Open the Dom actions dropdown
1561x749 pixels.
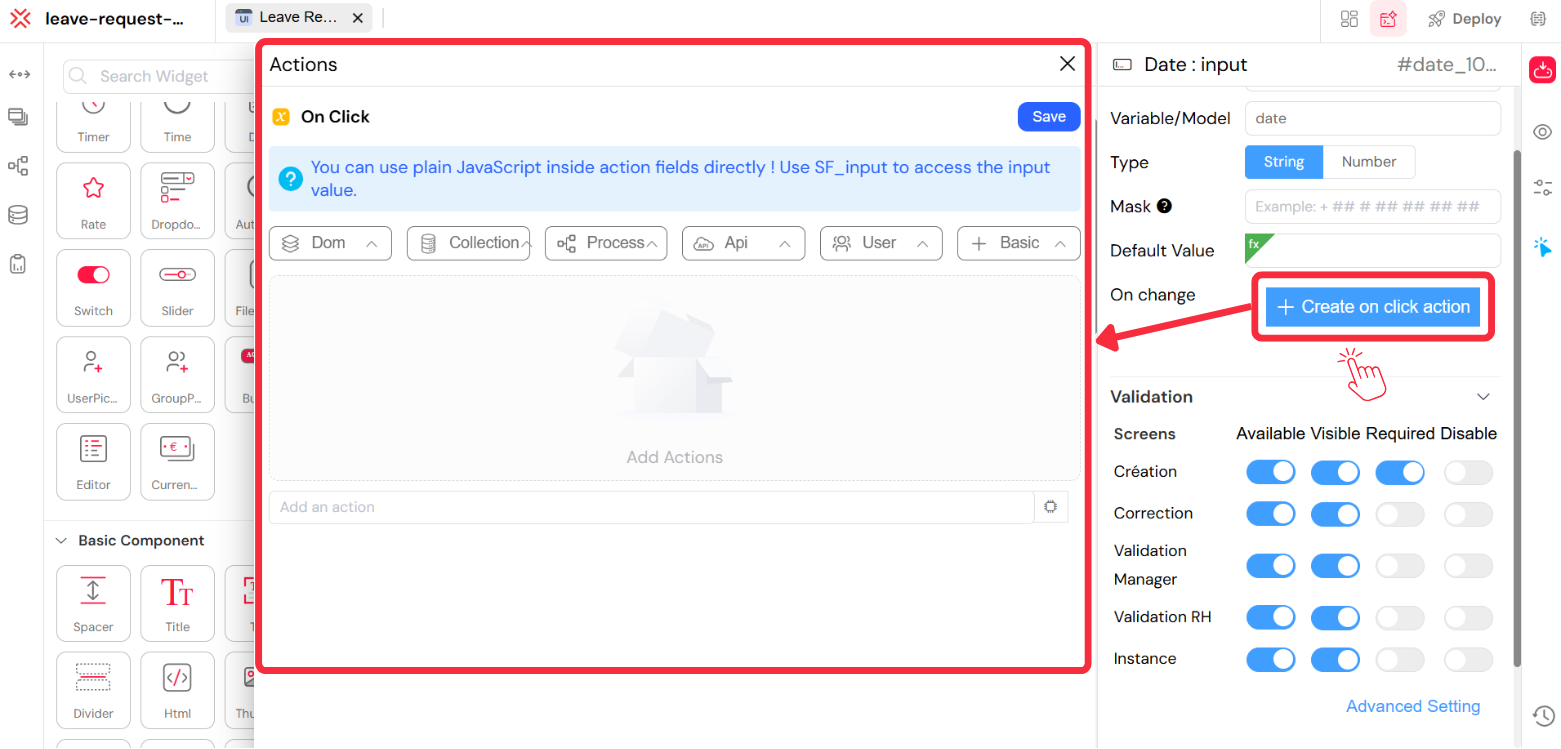click(330, 243)
